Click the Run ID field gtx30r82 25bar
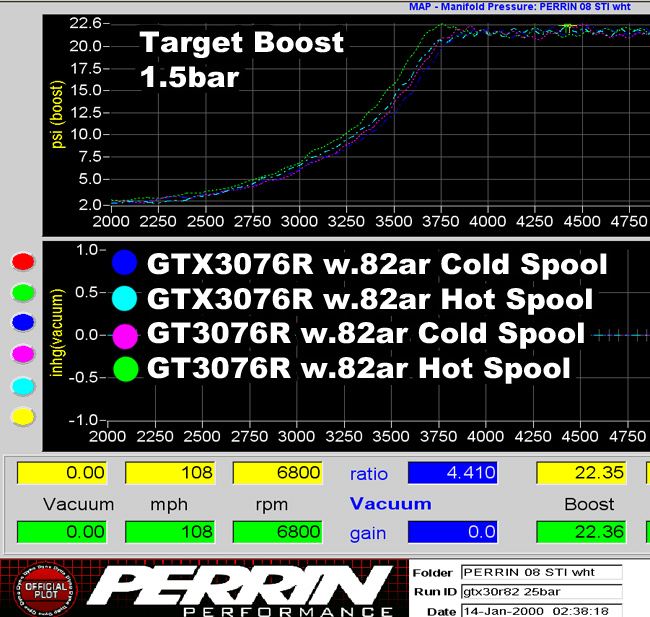This screenshot has height=617, width=650. coord(541,592)
